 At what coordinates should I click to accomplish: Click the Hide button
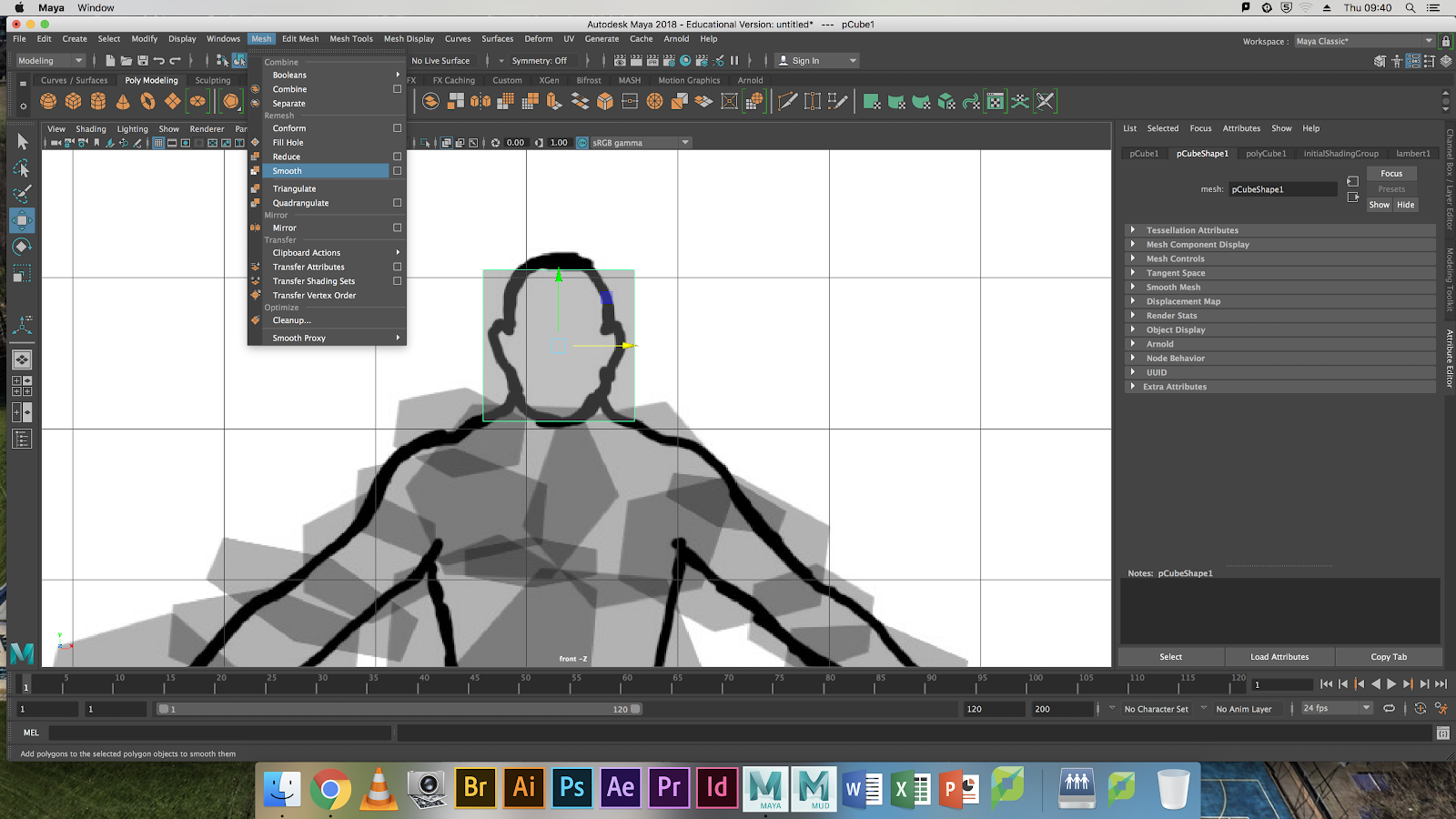pos(1406,205)
